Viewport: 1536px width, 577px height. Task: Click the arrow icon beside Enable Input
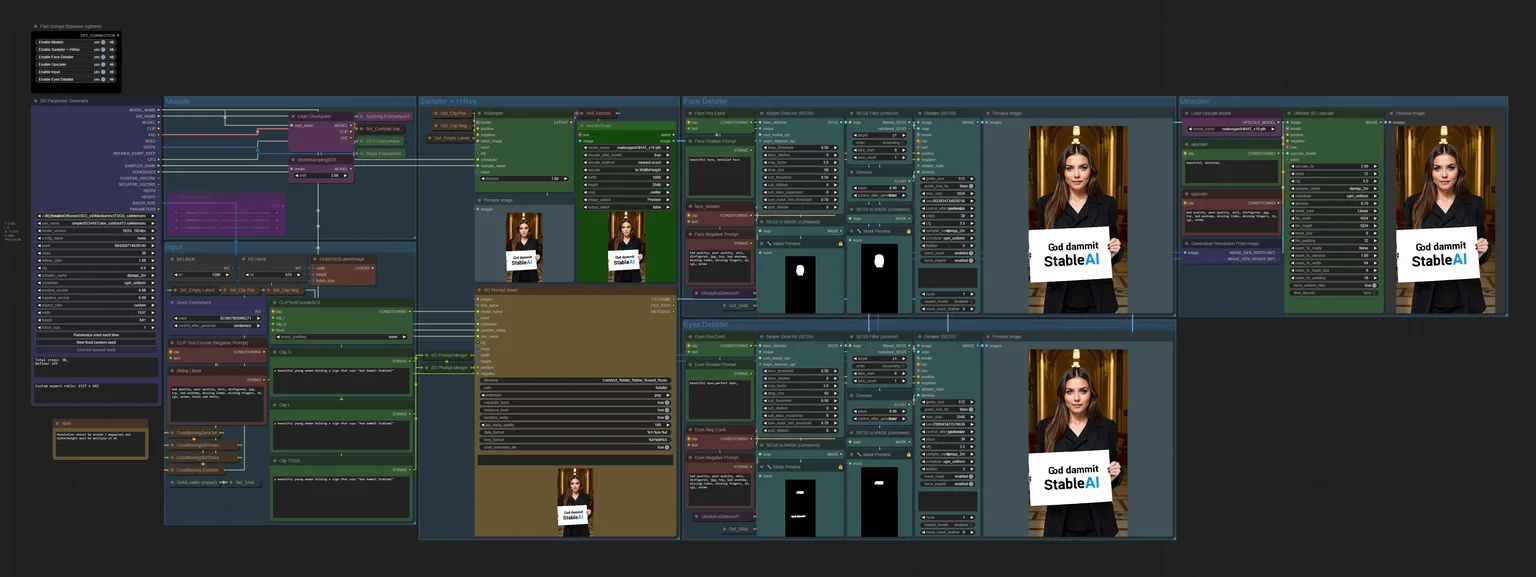(112, 72)
